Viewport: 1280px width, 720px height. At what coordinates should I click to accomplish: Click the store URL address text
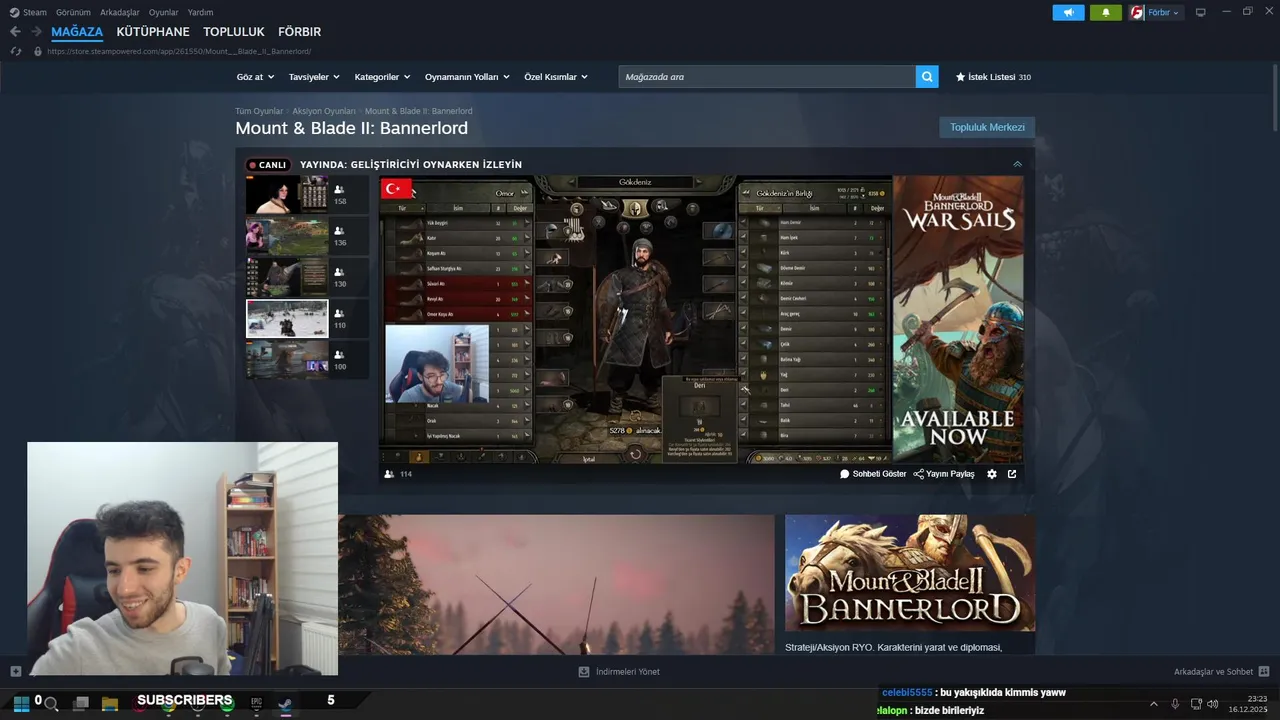tap(179, 51)
